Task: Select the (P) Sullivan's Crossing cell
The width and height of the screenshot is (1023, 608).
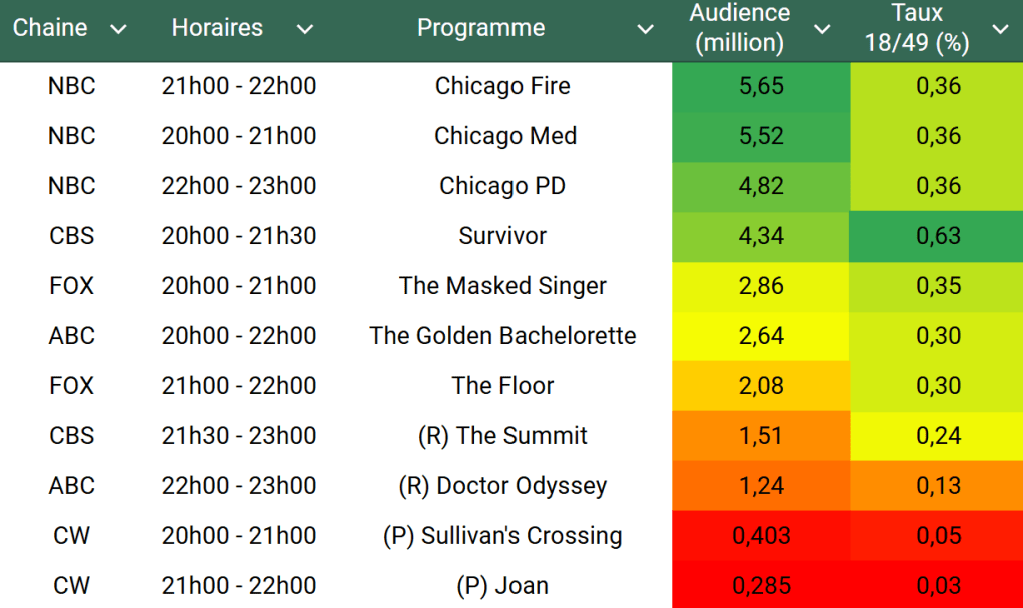Action: point(502,536)
